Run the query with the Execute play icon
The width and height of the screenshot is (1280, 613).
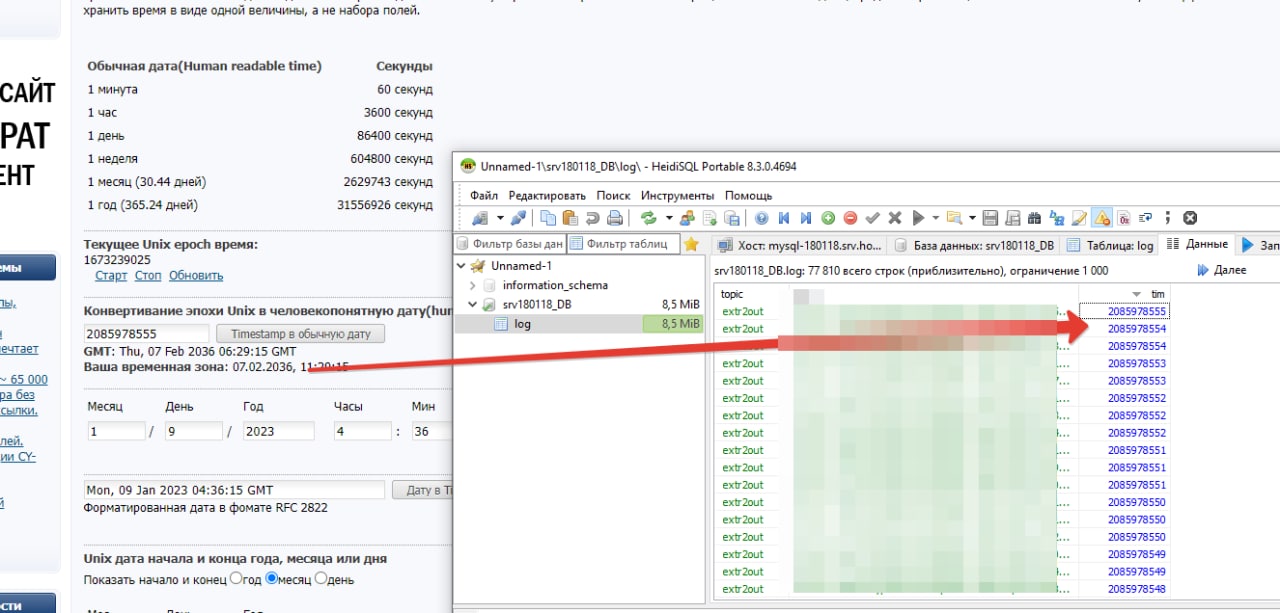pos(918,217)
